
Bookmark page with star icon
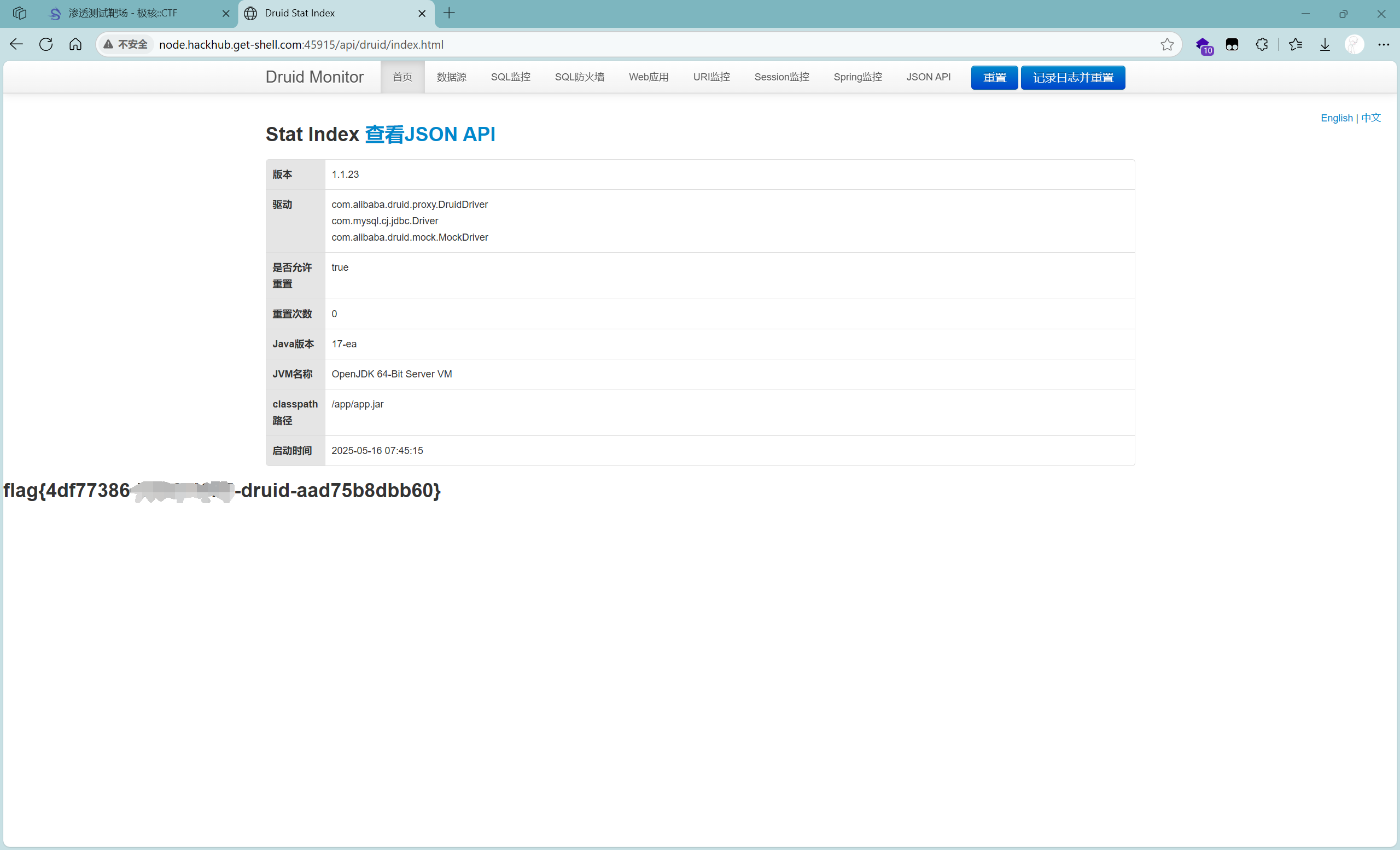1166,44
